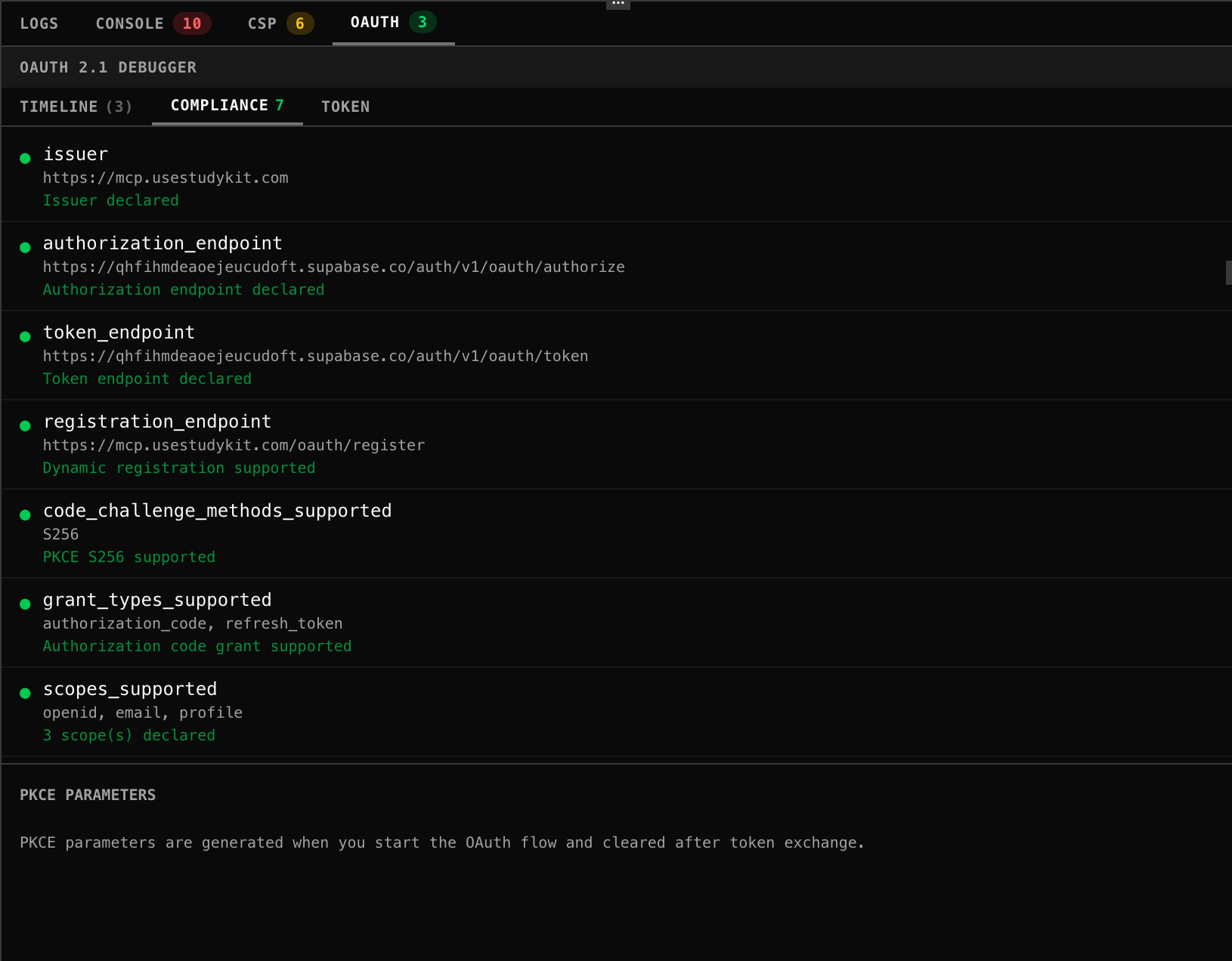Click the issuer URL https://mcp.usestudykit.com

point(166,178)
